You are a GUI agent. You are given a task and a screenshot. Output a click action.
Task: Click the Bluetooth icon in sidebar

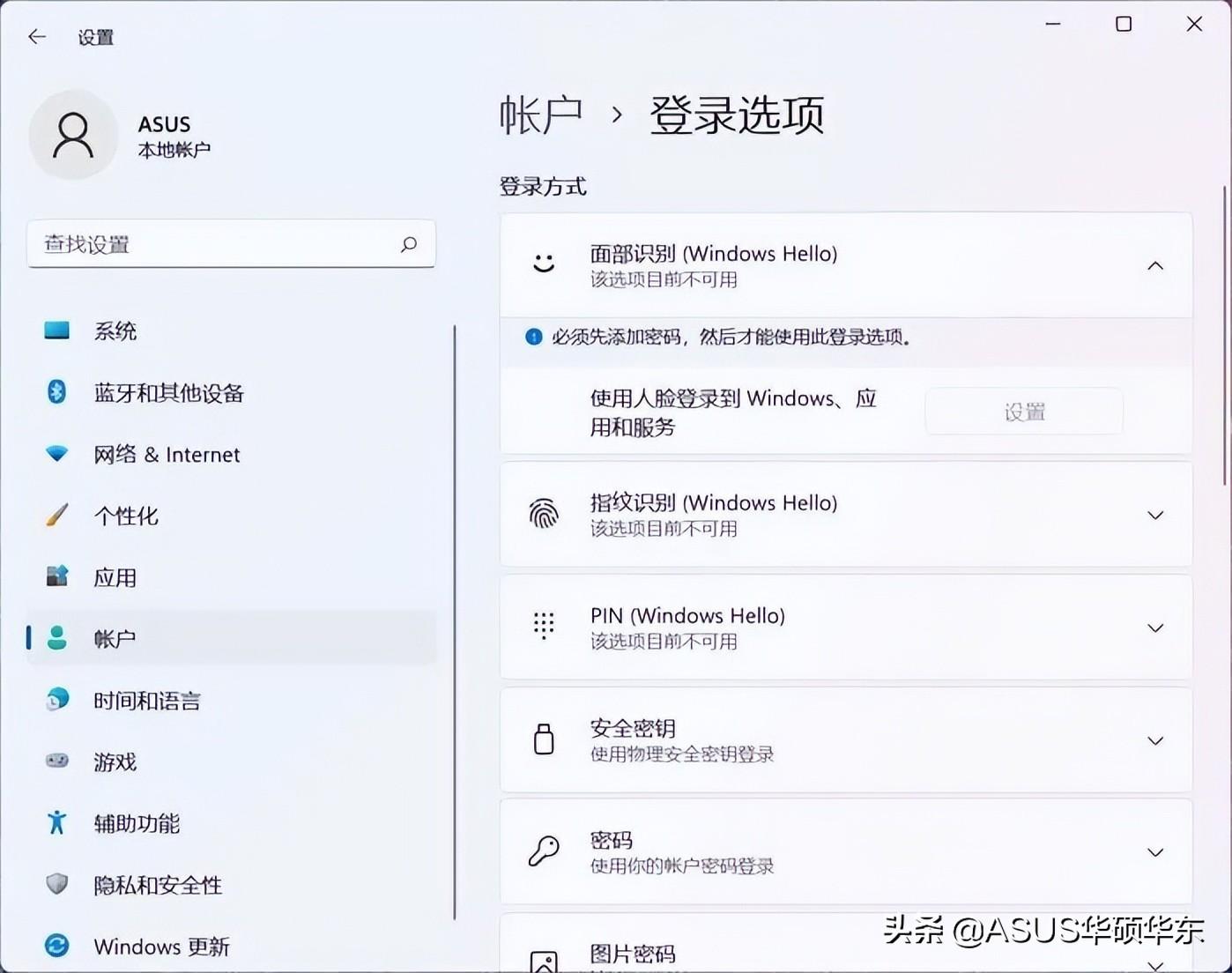pos(57,392)
